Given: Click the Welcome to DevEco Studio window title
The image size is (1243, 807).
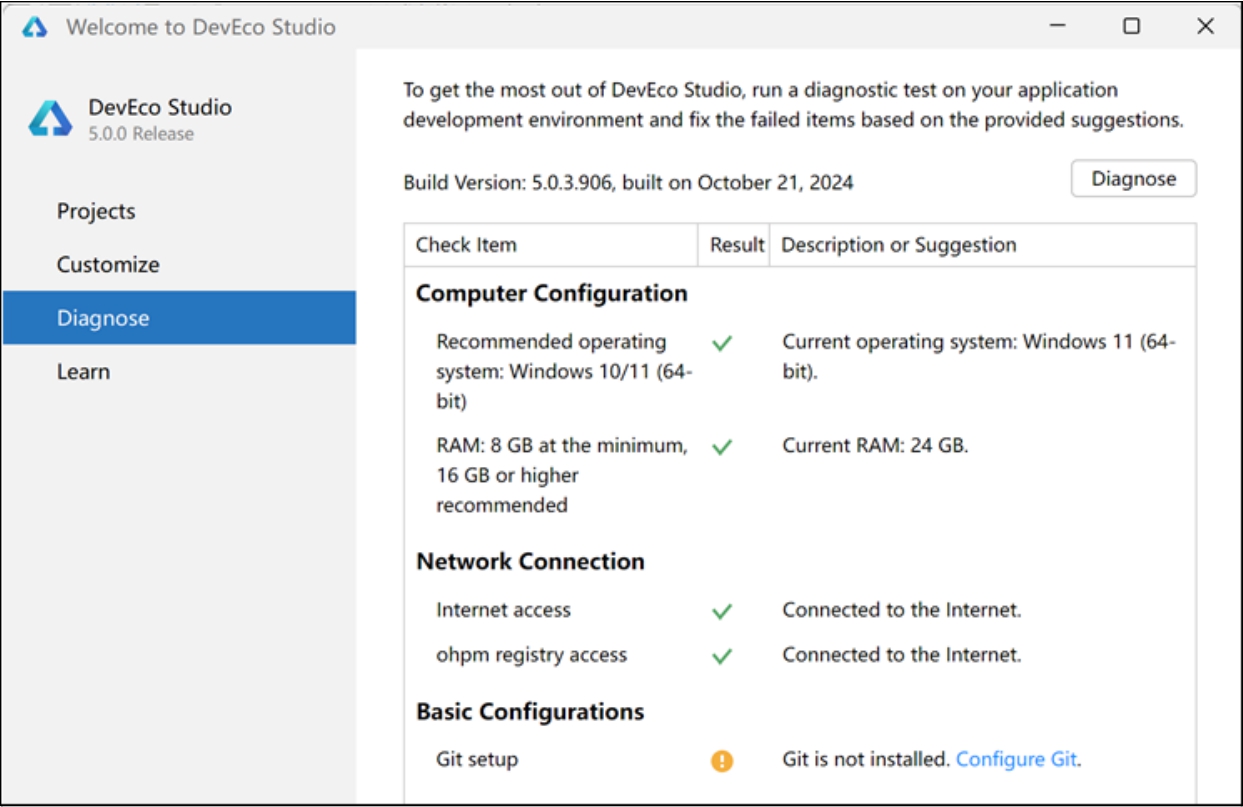Looking at the screenshot, I should coord(201,27).
